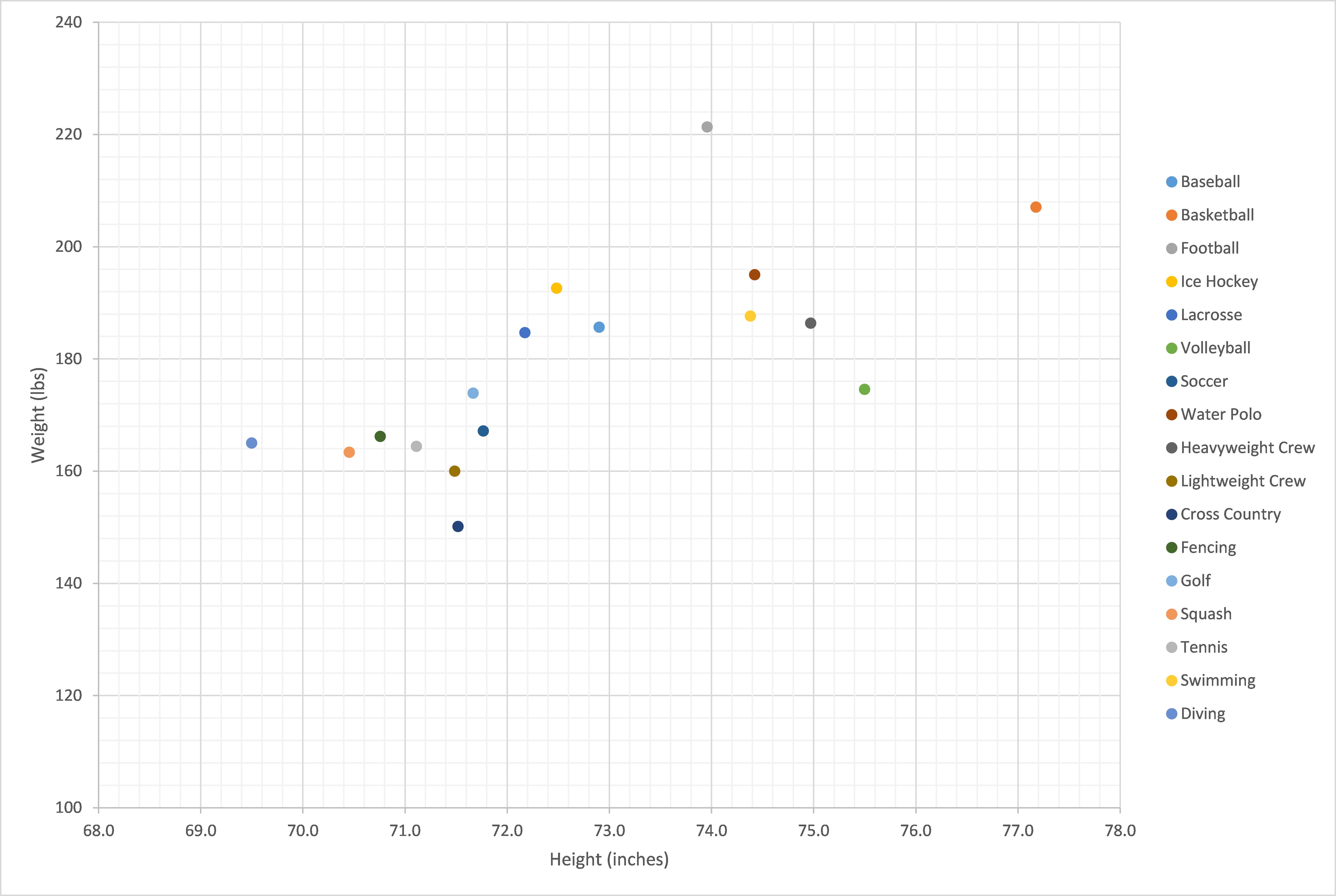Click the 75.0 label on the height axis
This screenshot has height=896, width=1336.
tap(814, 830)
